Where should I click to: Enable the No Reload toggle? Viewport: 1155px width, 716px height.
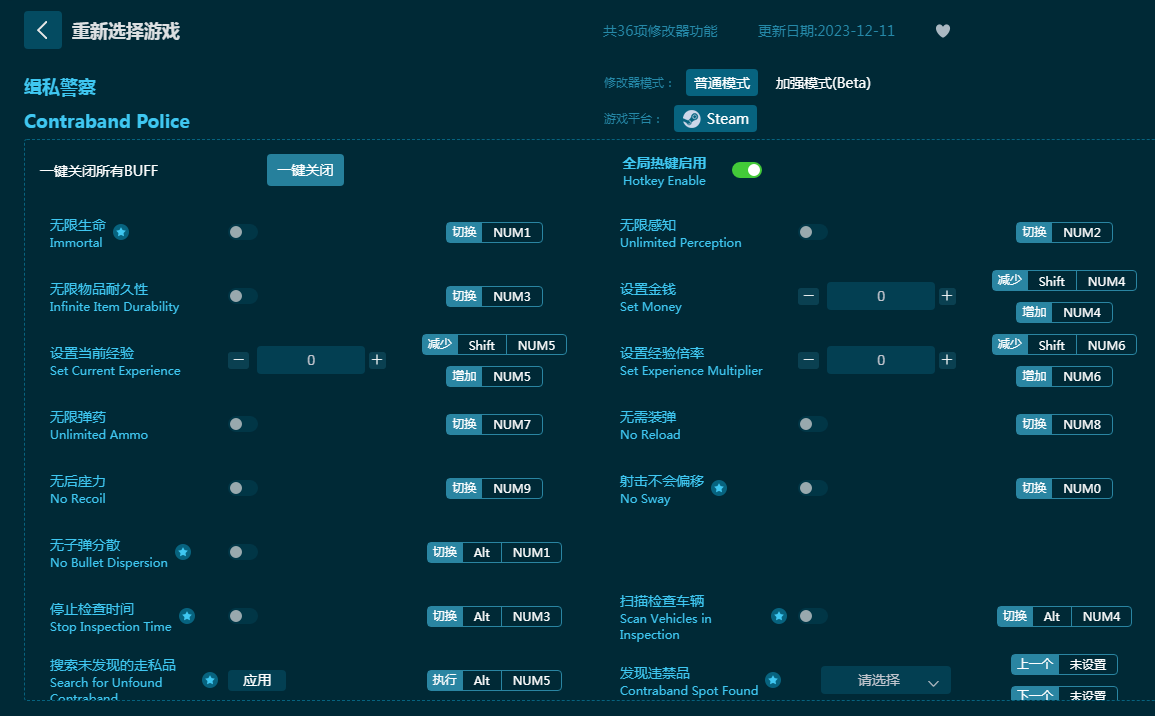[x=812, y=424]
